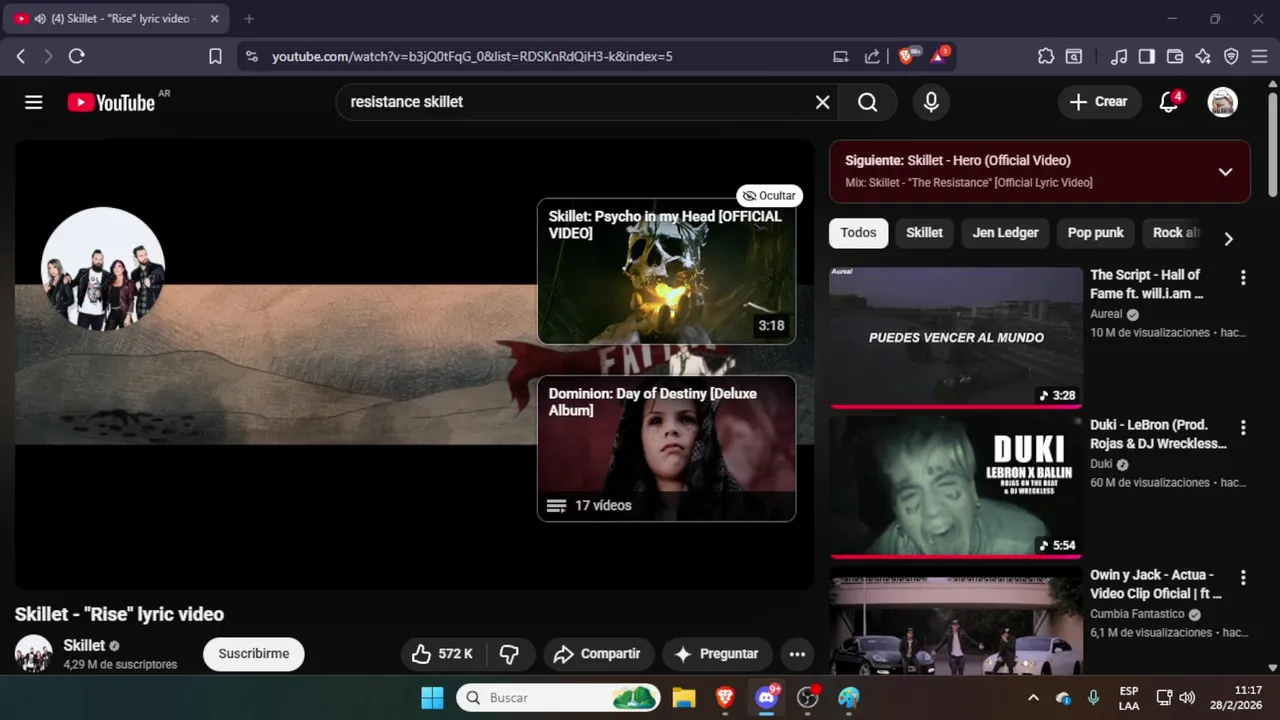Close the Skillet Rise tab

[x=214, y=19]
